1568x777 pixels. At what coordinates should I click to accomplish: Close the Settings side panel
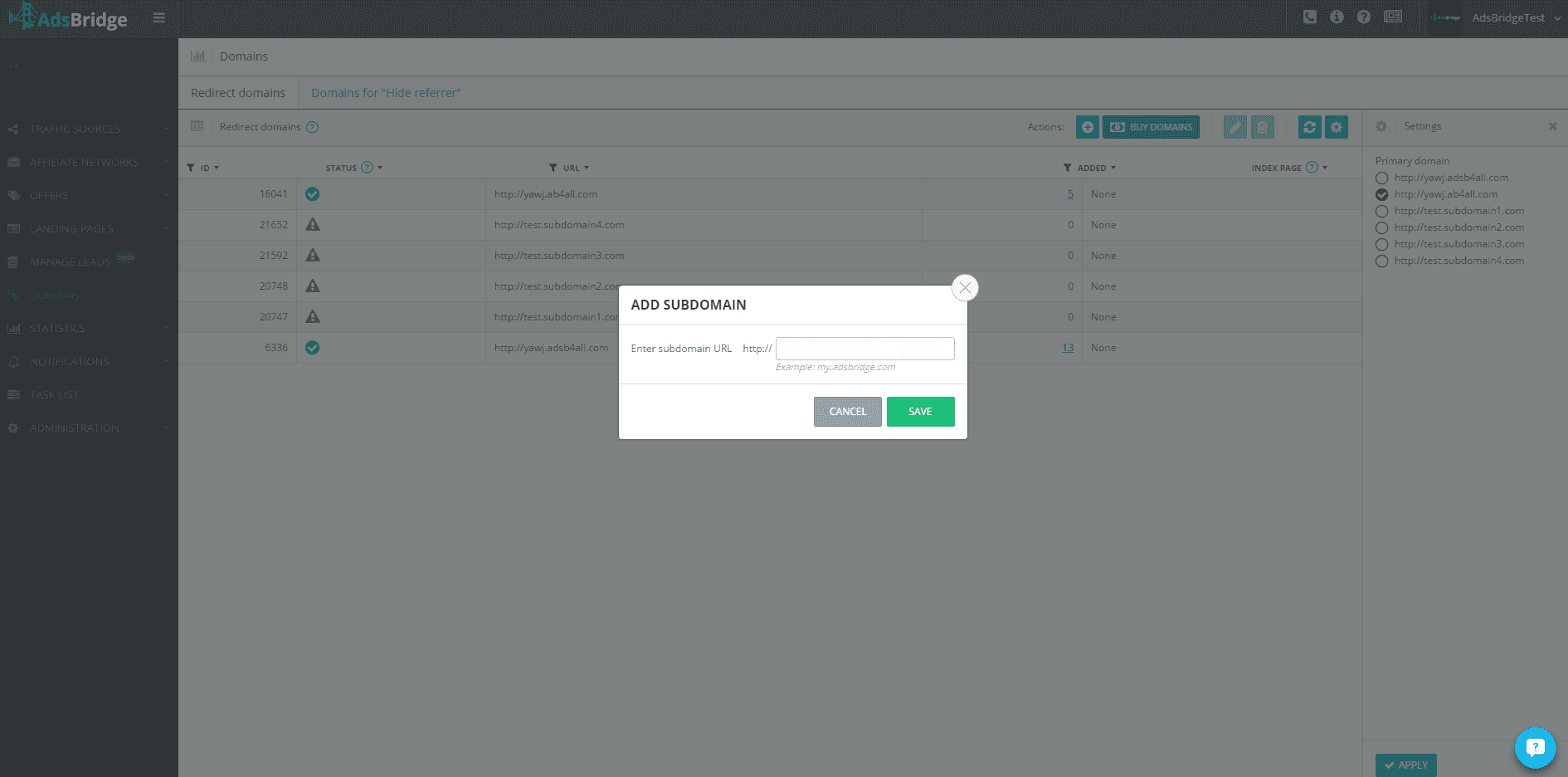(1552, 126)
